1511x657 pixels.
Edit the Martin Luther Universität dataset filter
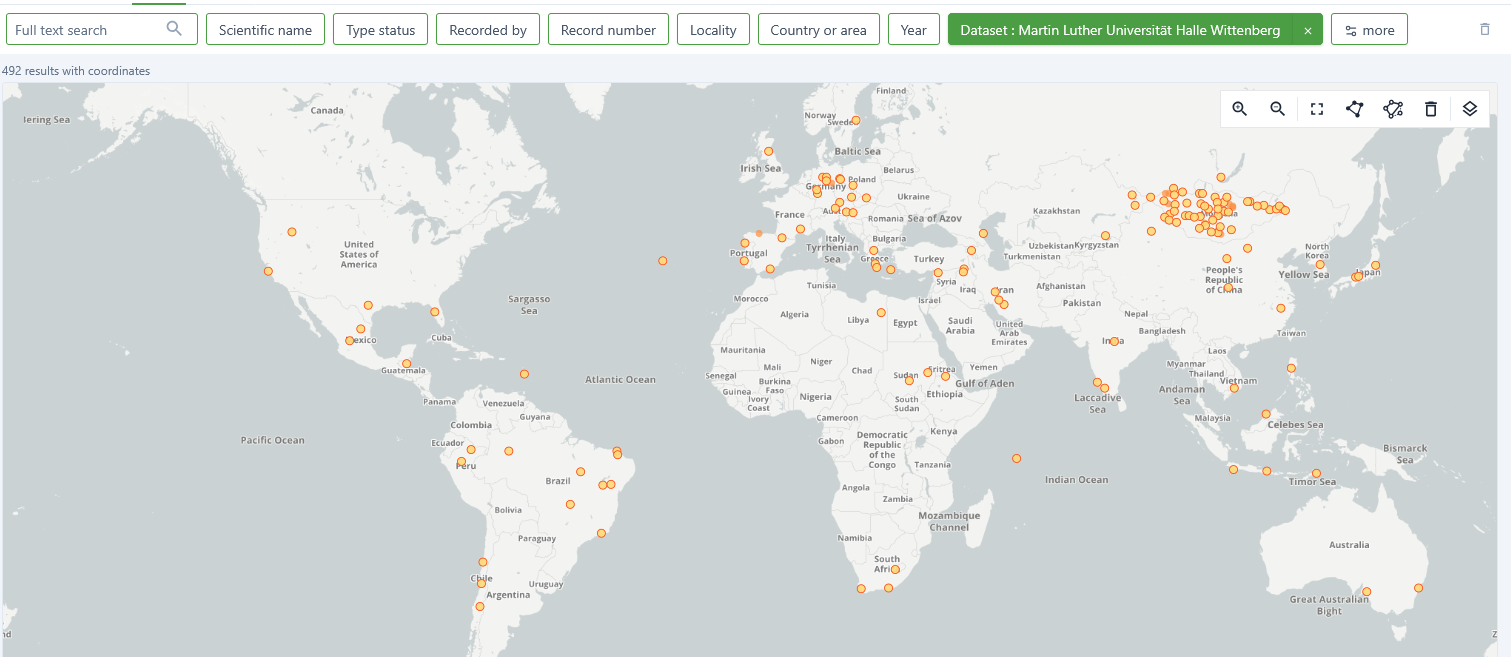click(x=1119, y=30)
